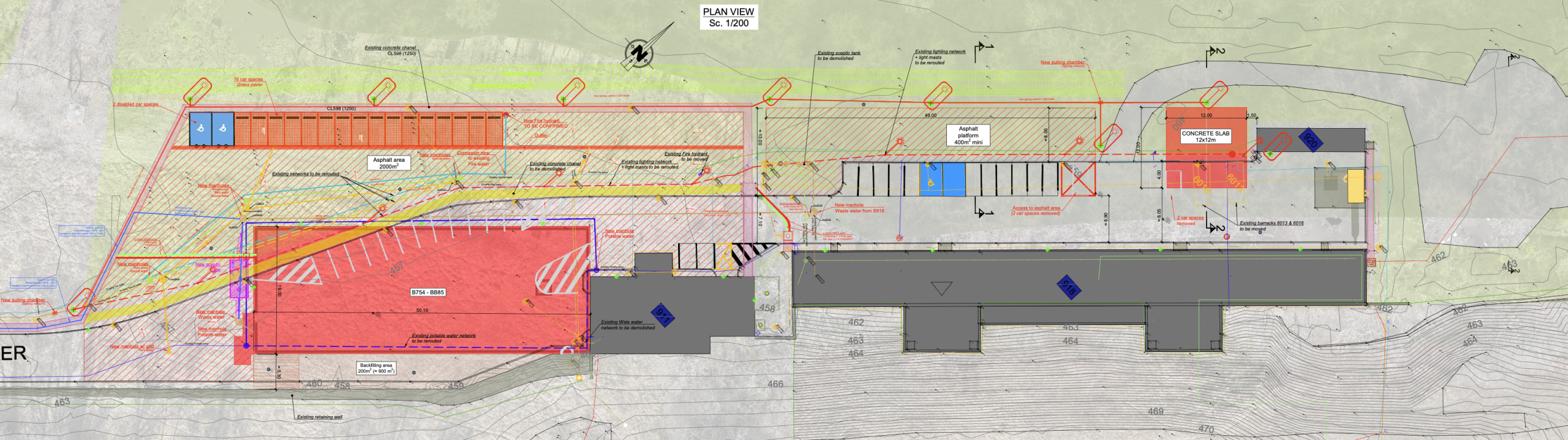Click the 'Existing retaining wall' annotation

point(320,417)
